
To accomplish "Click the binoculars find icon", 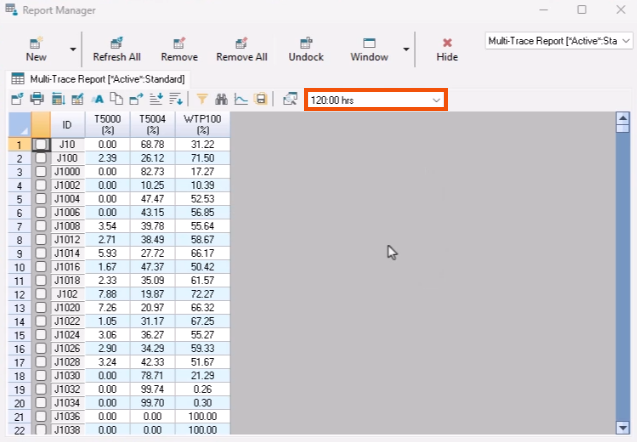I will (x=221, y=99).
